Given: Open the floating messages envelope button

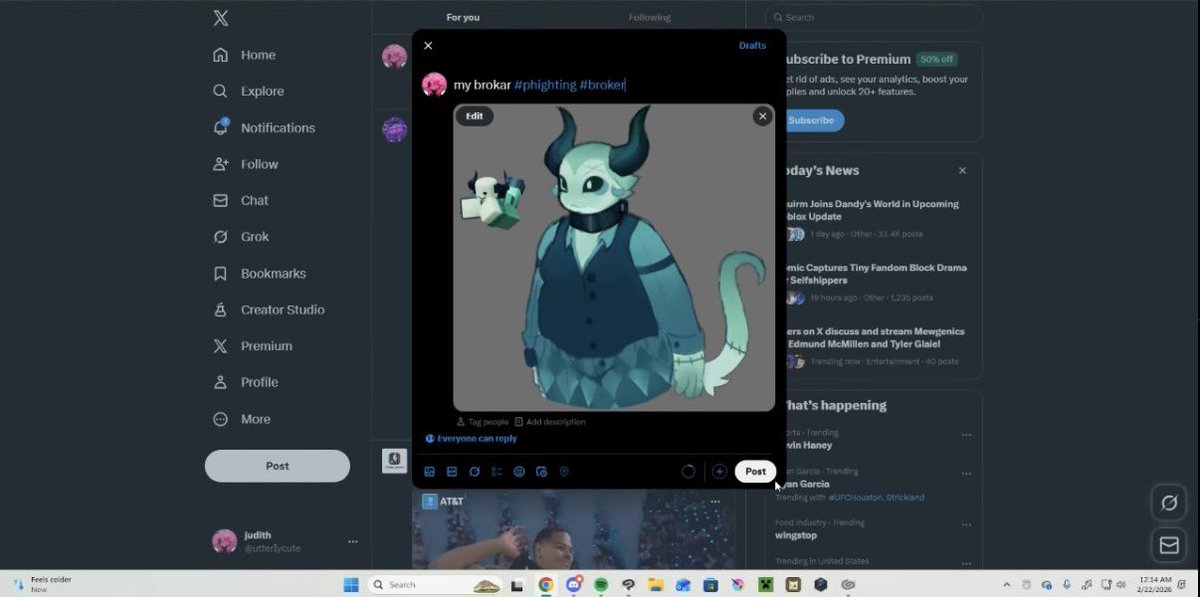Looking at the screenshot, I should click(x=1168, y=545).
